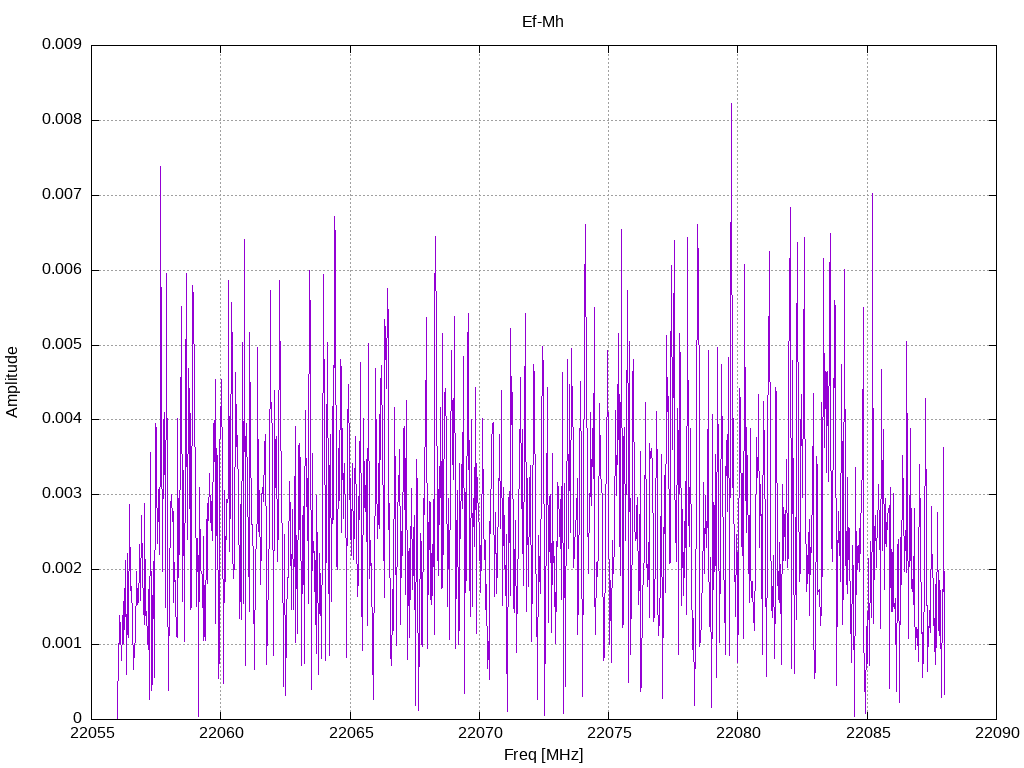
Task: Select the top of the tall spike above 0.007 near 22058
Action: (160, 167)
